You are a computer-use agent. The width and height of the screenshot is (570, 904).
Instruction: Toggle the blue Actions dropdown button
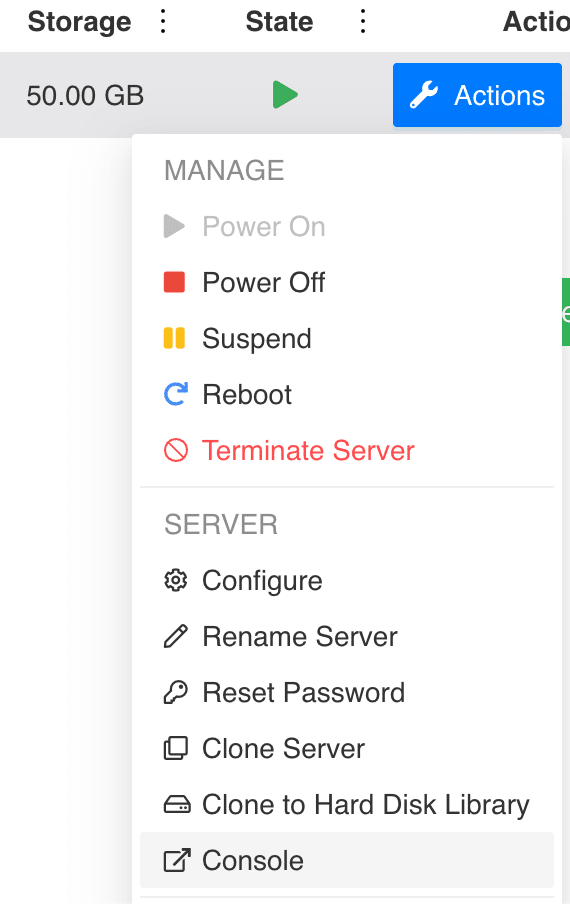(477, 95)
